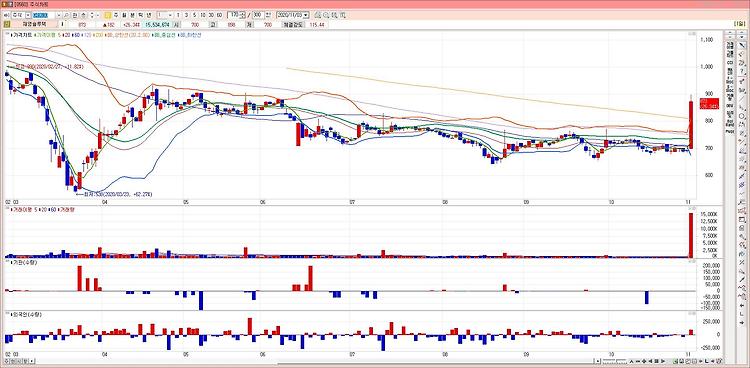This screenshot has height=368, width=750.
Task: Click the 외국인(수량) panel label
Action: (x=28, y=314)
